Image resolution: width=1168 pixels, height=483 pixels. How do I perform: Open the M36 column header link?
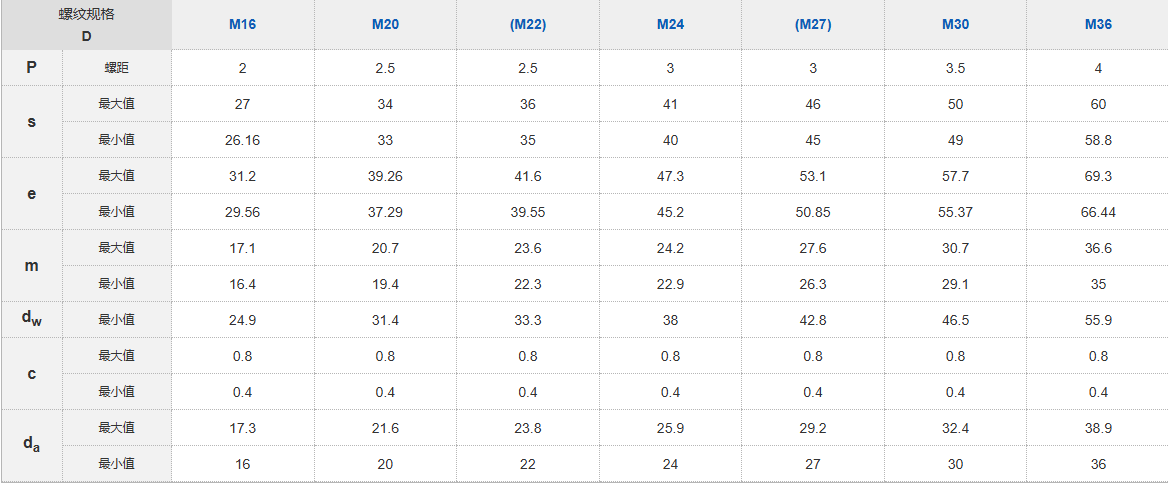point(1099,25)
